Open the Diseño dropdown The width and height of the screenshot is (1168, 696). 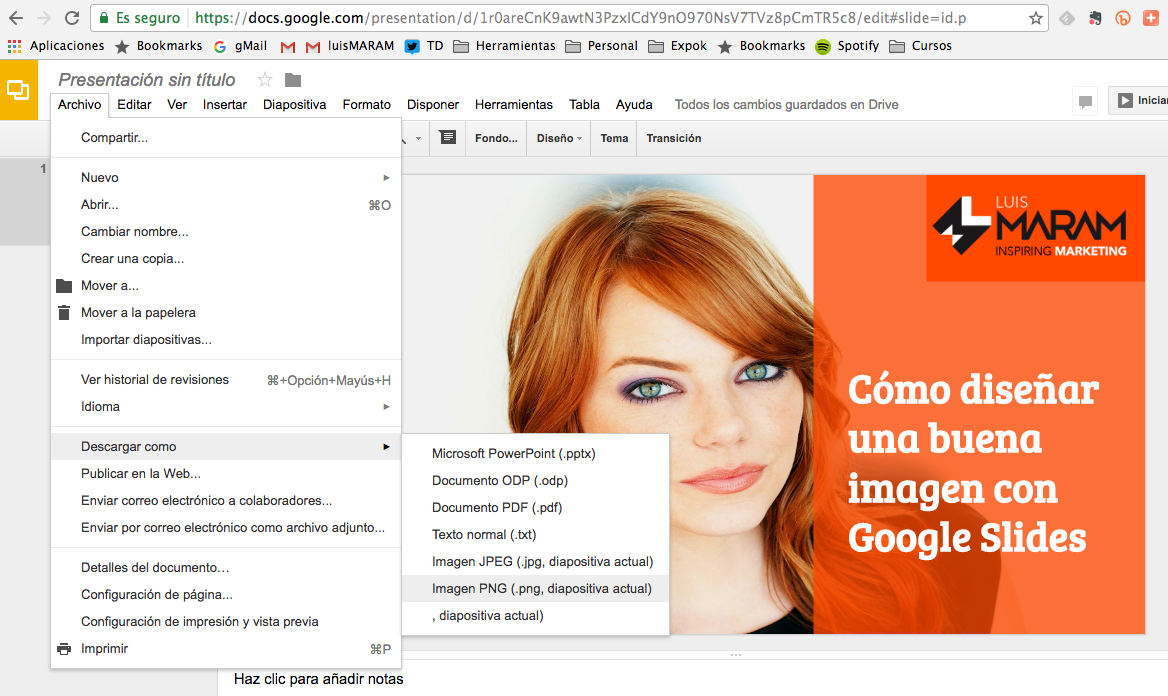pos(558,137)
